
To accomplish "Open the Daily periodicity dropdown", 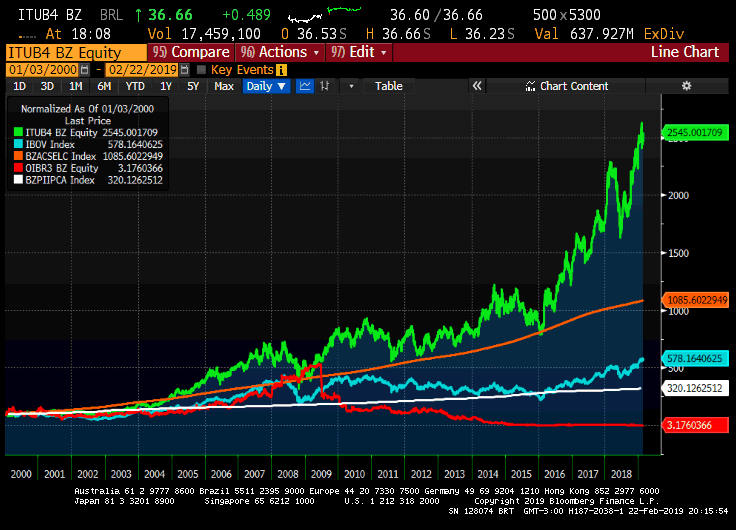I will [x=266, y=86].
